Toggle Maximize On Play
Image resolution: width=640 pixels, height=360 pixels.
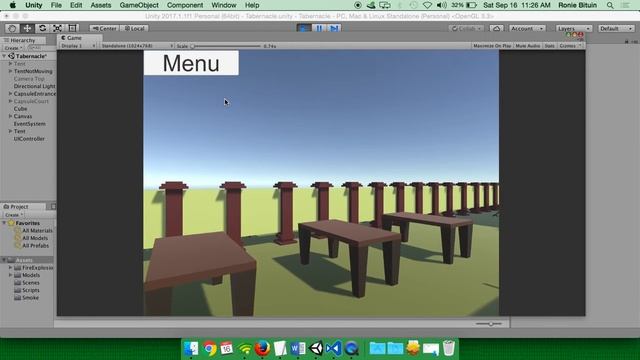click(x=492, y=46)
